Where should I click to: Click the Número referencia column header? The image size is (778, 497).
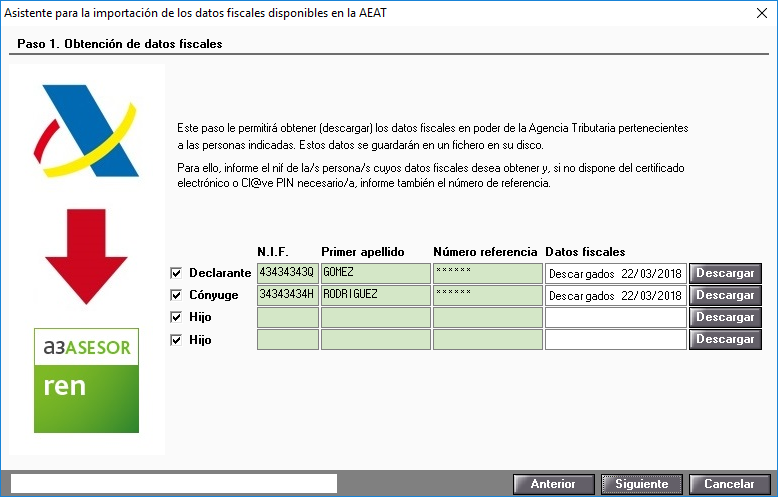(x=485, y=252)
